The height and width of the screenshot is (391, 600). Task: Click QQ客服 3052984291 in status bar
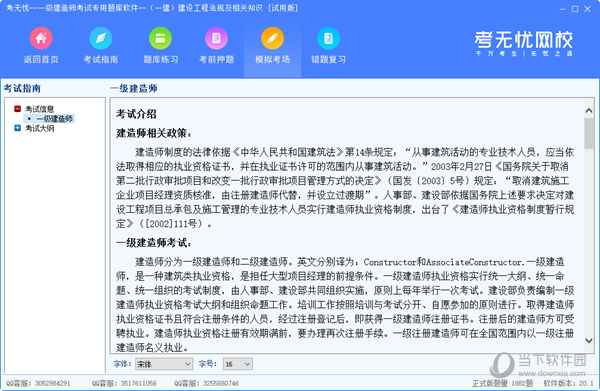(38, 383)
